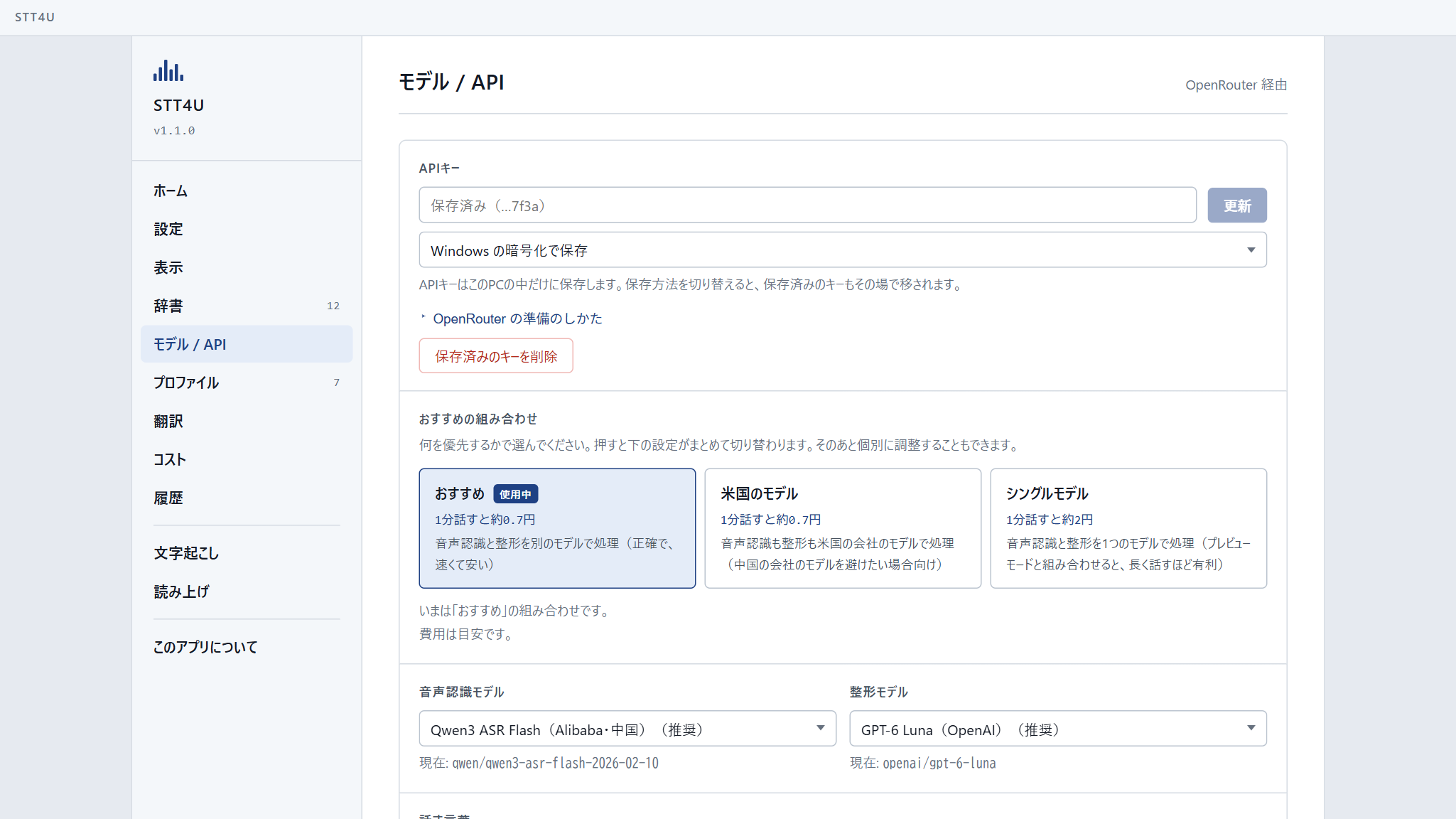Open このアプリについて page
This screenshot has height=819, width=1456.
coord(247,647)
